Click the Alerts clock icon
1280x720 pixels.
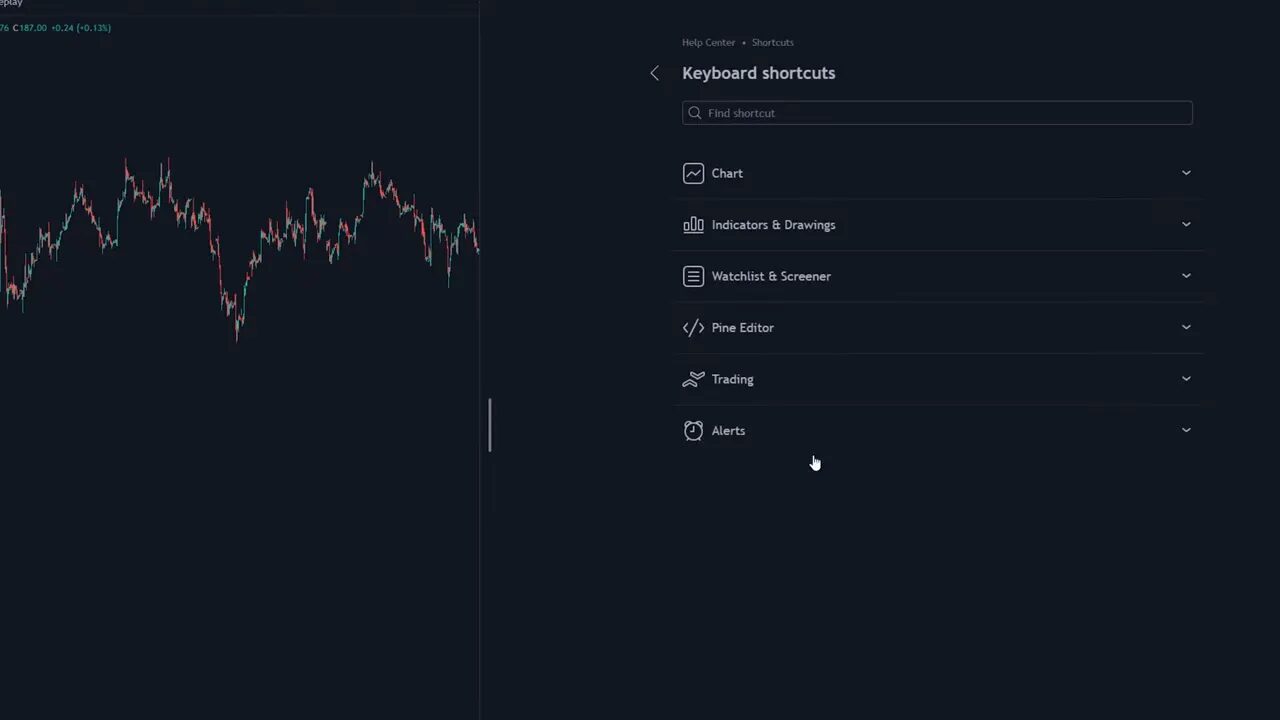693,430
